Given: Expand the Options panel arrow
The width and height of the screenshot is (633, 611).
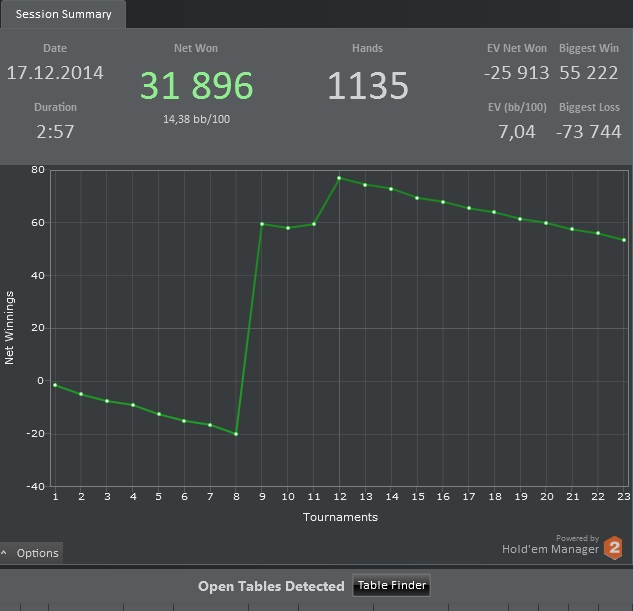Looking at the screenshot, I should (x=4, y=552).
